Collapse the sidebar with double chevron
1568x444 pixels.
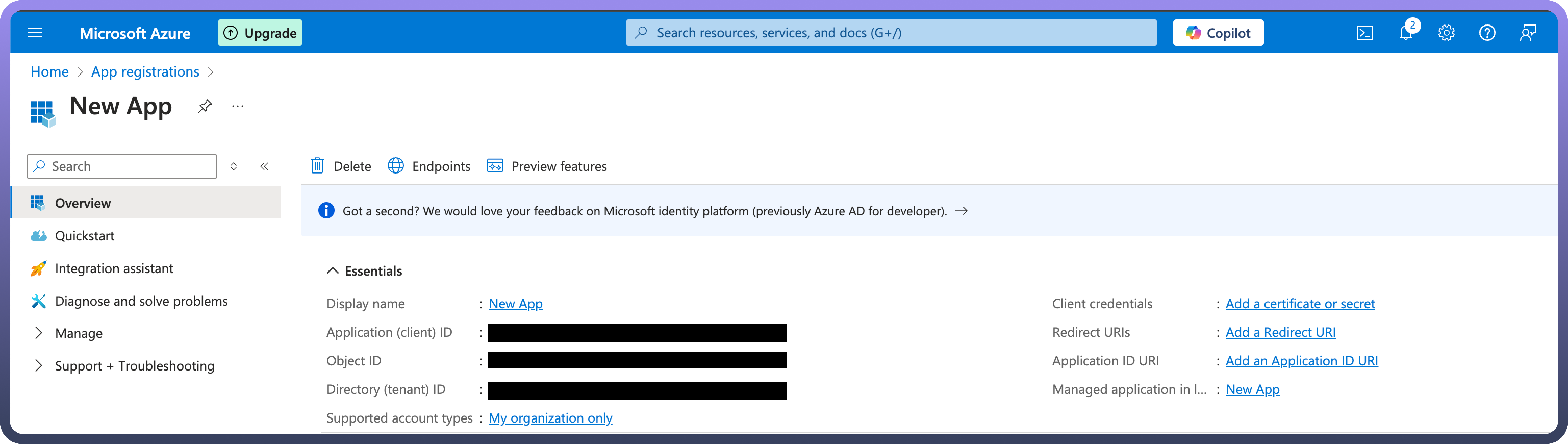pyautogui.click(x=264, y=166)
